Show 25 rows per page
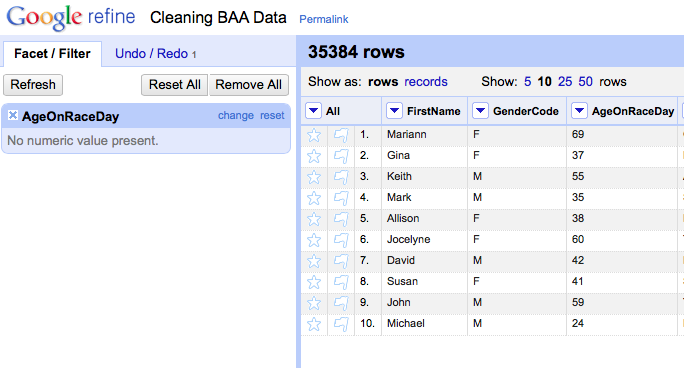This screenshot has width=684, height=368. 565,82
